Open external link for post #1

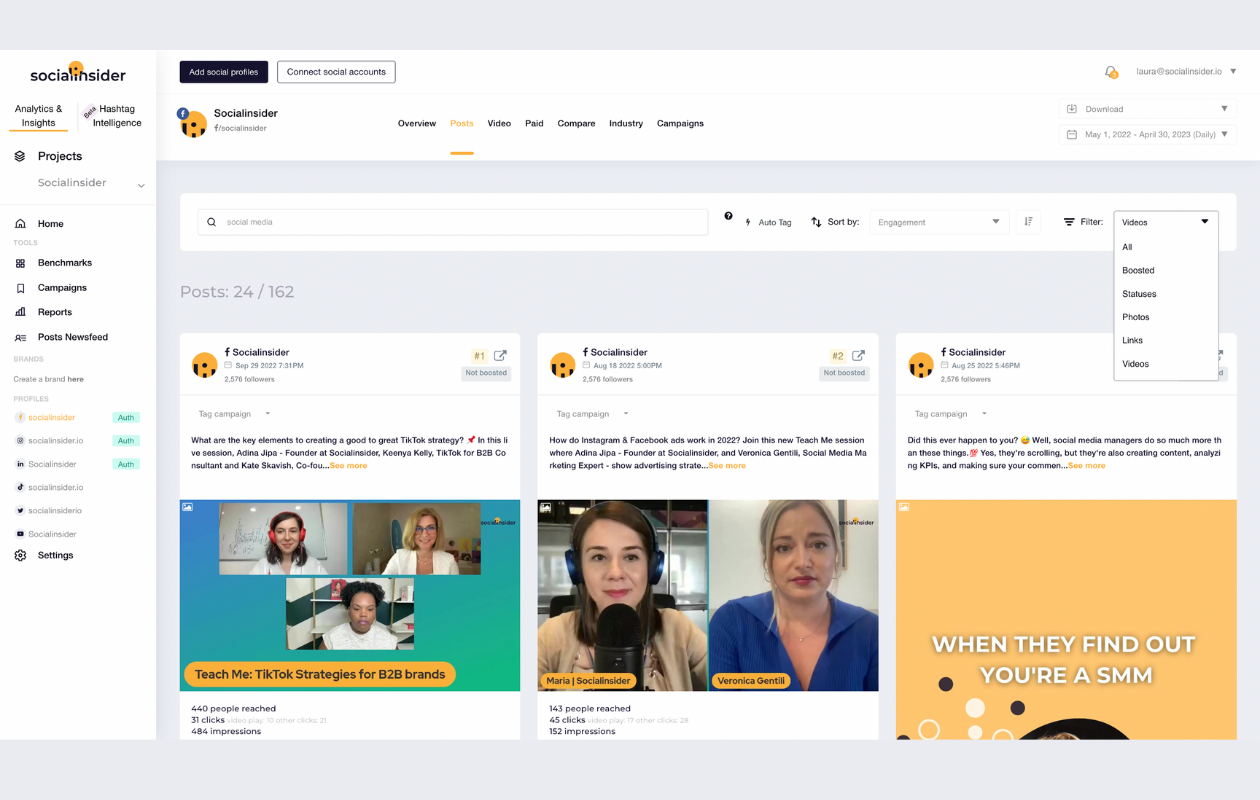pyautogui.click(x=500, y=355)
